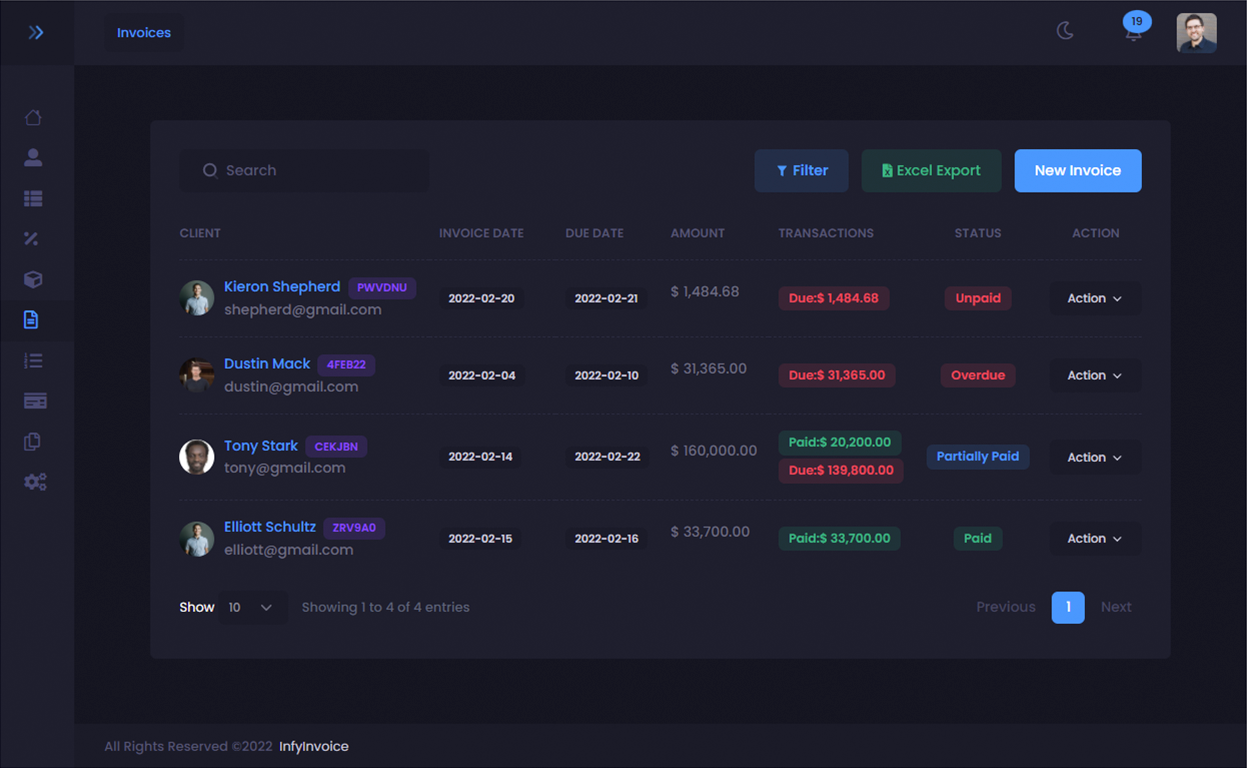Open the Products cube icon in sidebar
The height and width of the screenshot is (768, 1247).
click(33, 279)
